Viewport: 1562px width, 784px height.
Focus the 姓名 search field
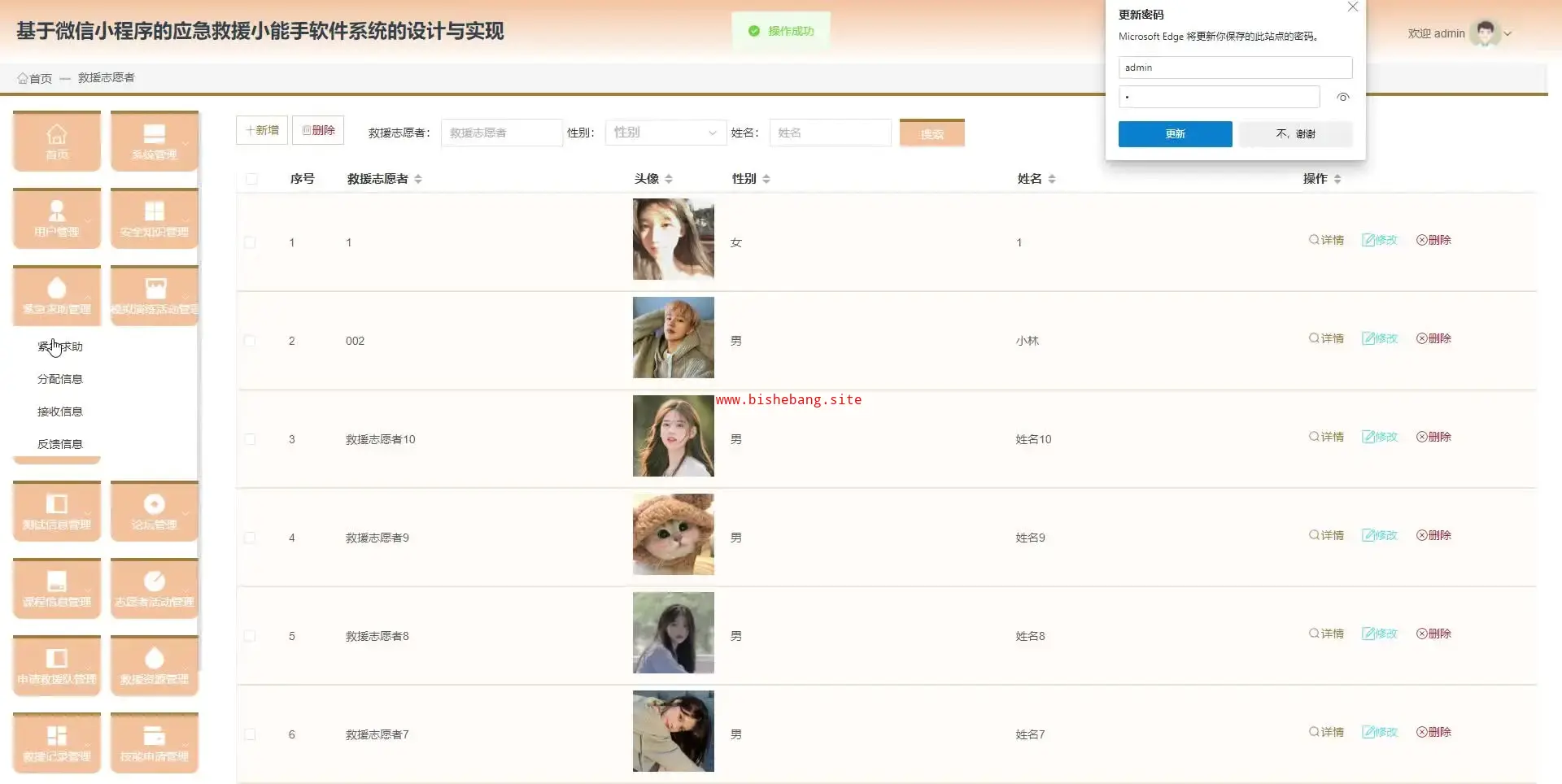pos(831,133)
